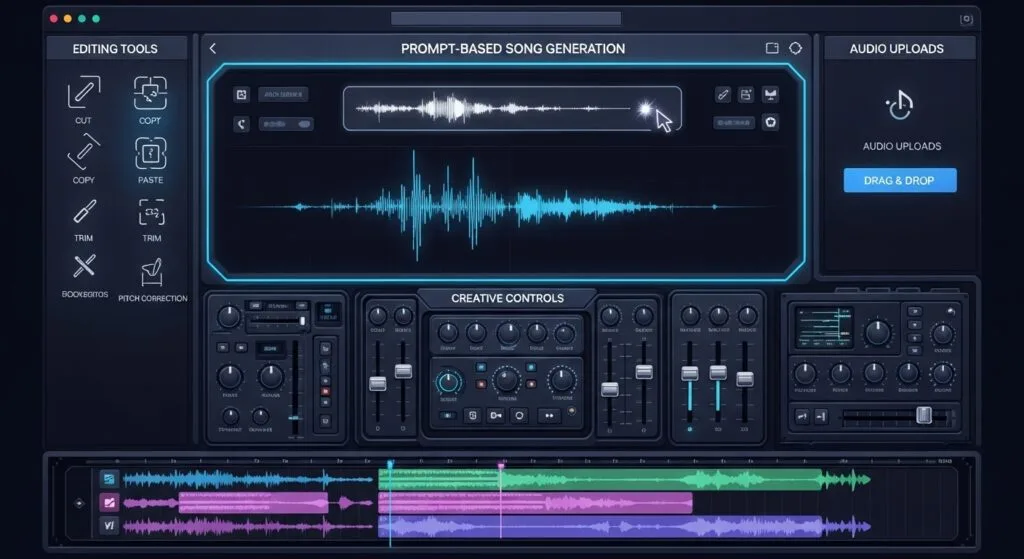Click the cyan-ringed knob in Creative Controls
The width and height of the screenshot is (1024, 559).
[448, 383]
